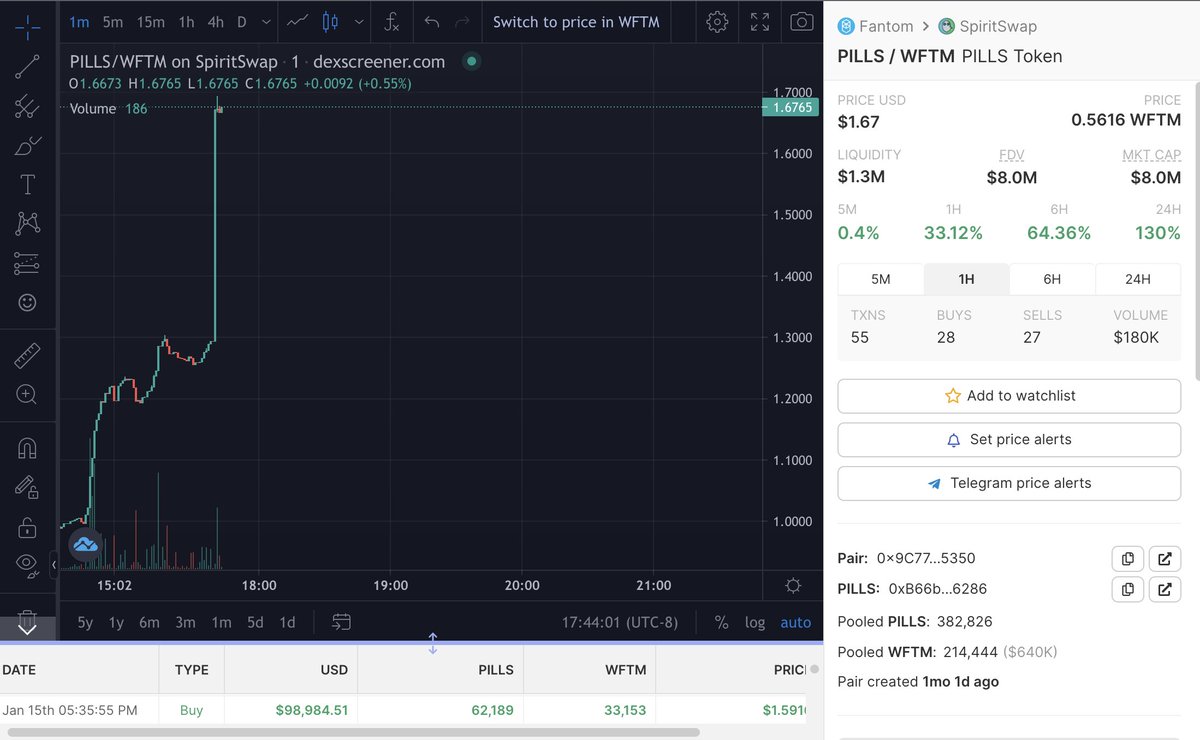Image resolution: width=1200 pixels, height=740 pixels.
Task: Open PILLS token in explorer
Action: click(1165, 589)
